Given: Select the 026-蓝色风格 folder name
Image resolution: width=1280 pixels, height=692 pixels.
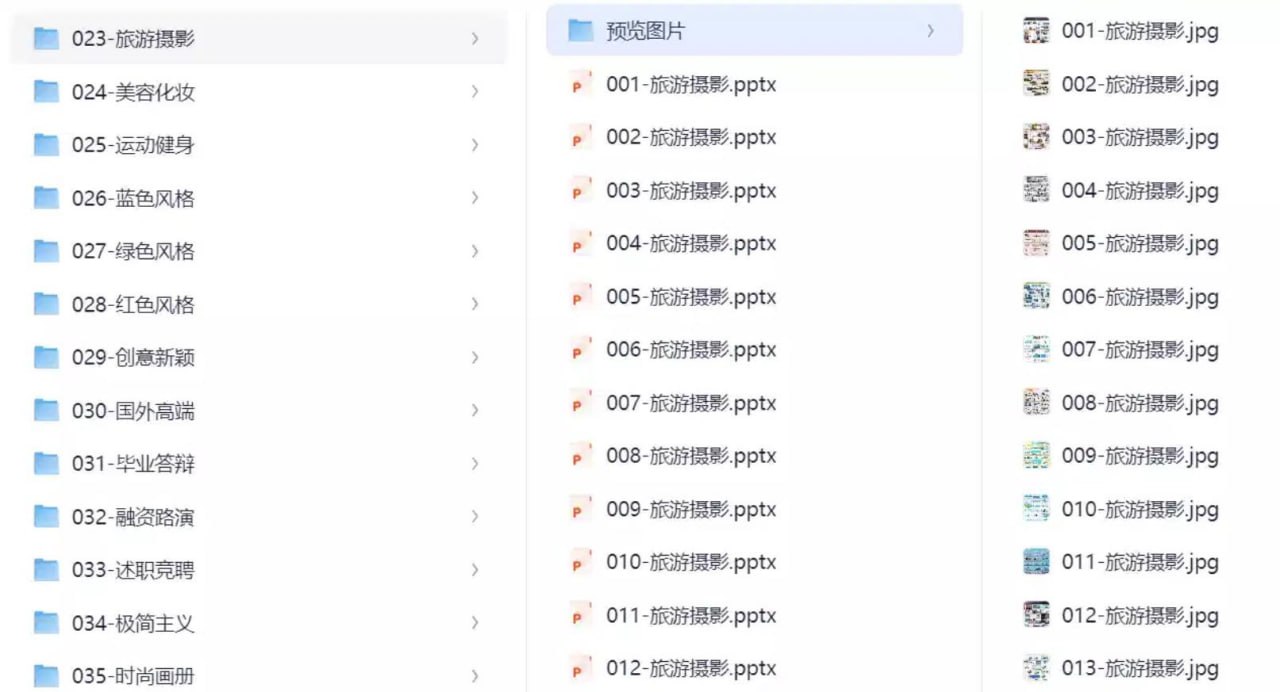Looking at the screenshot, I should [x=133, y=198].
